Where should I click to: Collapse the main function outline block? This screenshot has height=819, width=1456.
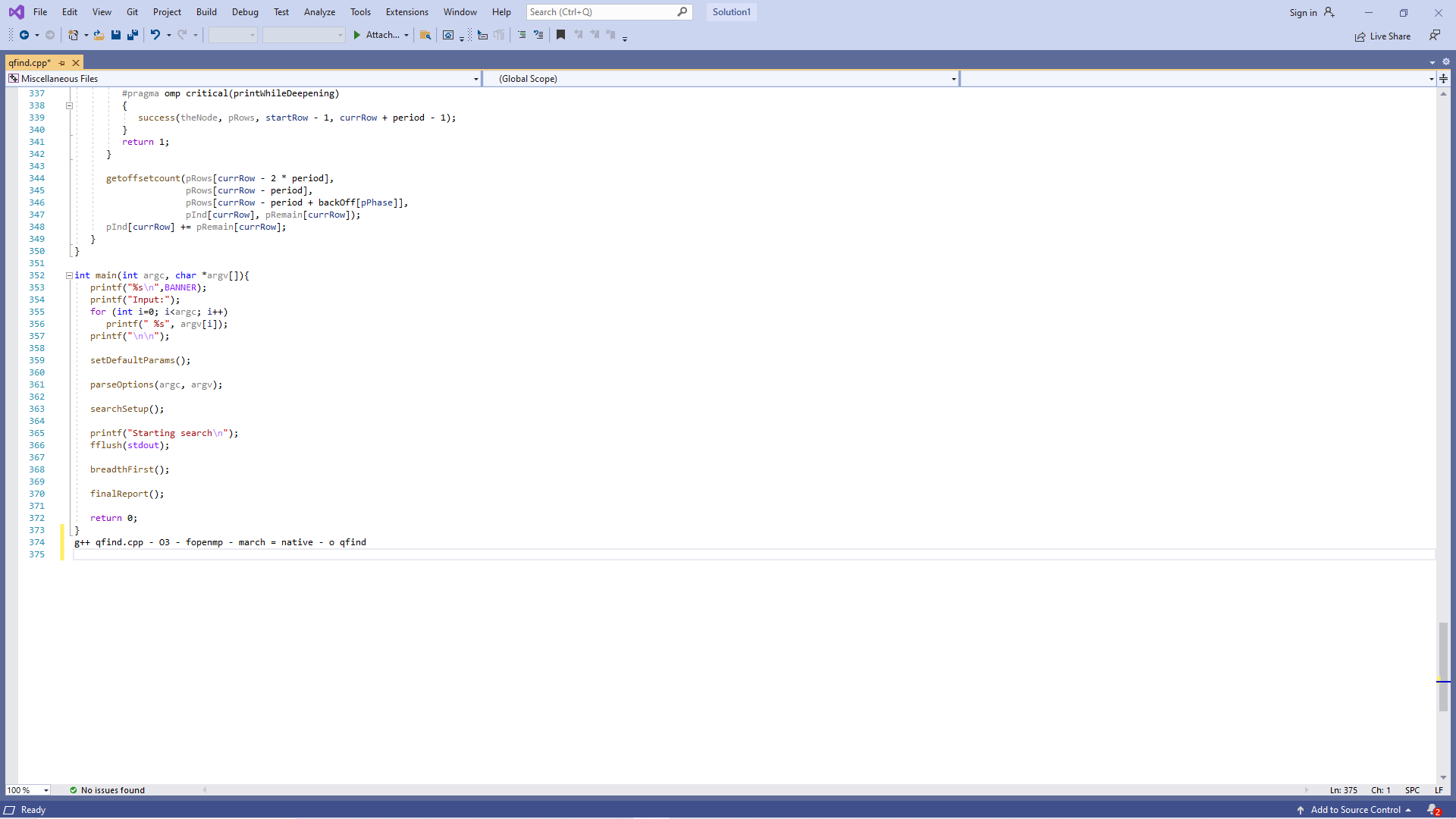click(x=69, y=275)
